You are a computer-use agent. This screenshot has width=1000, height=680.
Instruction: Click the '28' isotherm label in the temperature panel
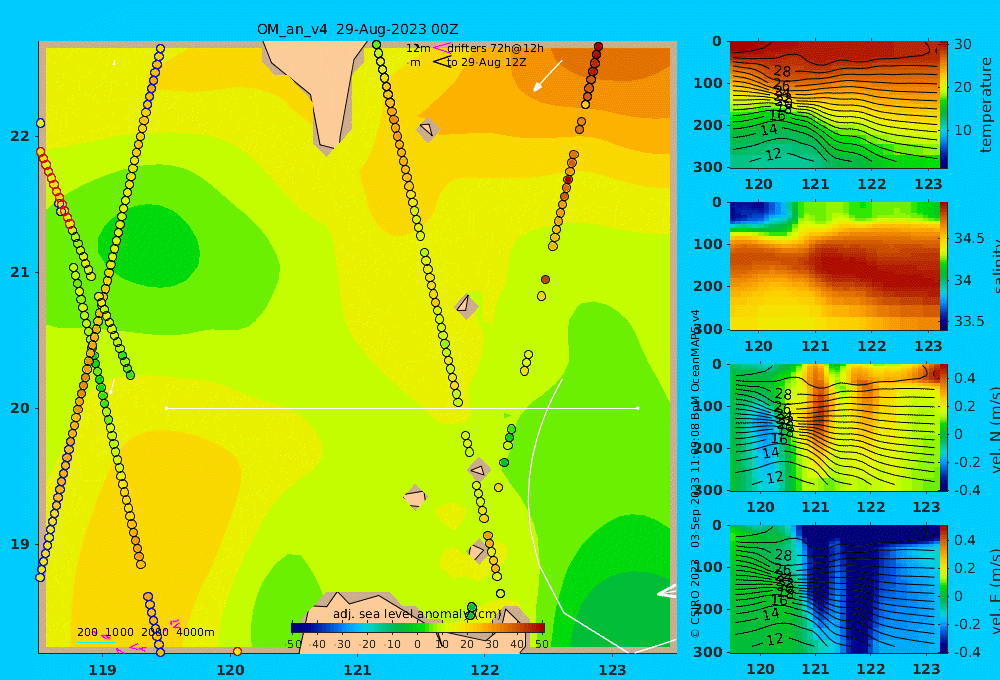[x=782, y=71]
